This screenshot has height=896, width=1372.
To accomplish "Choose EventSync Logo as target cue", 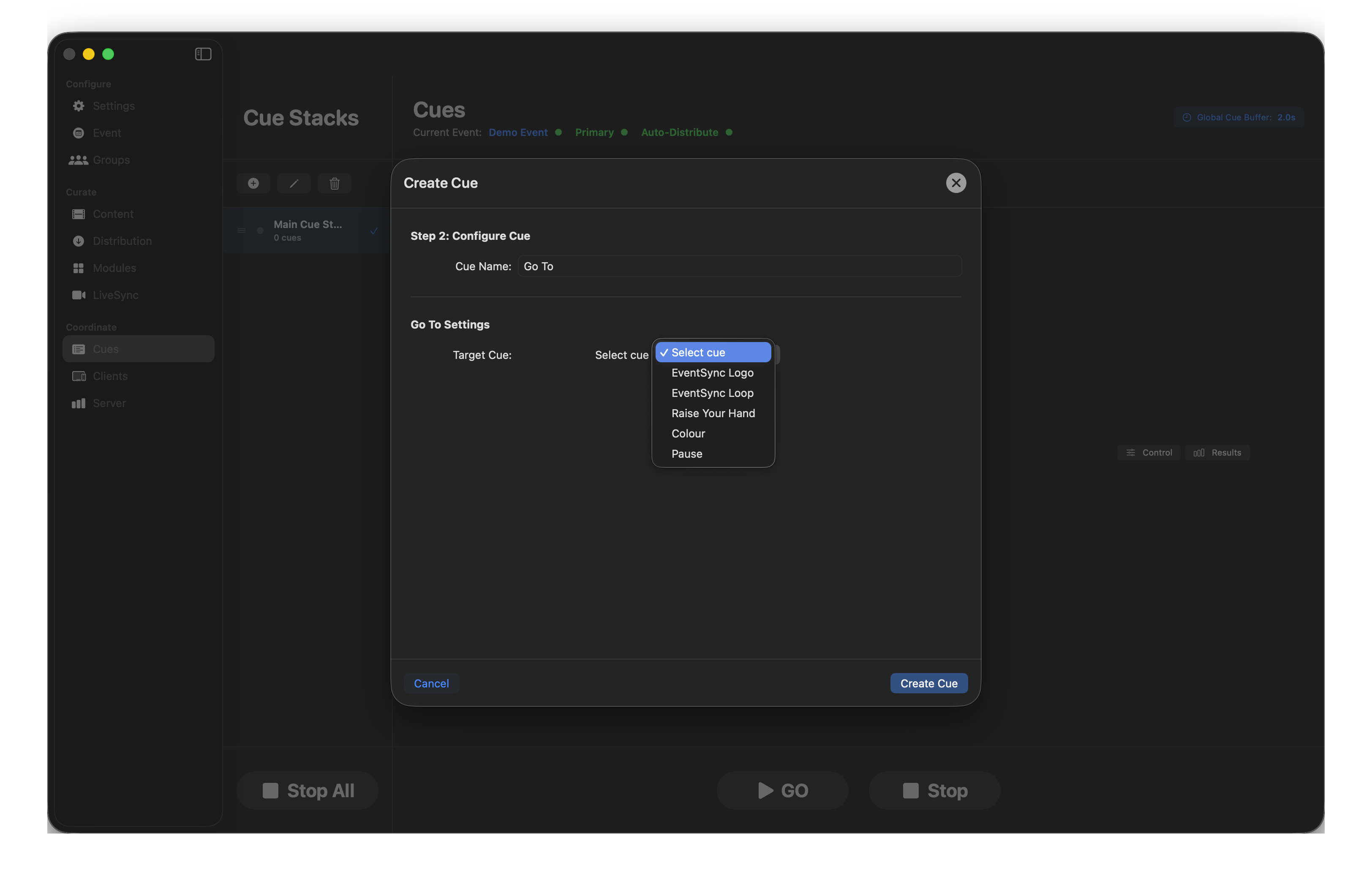I will [713, 373].
